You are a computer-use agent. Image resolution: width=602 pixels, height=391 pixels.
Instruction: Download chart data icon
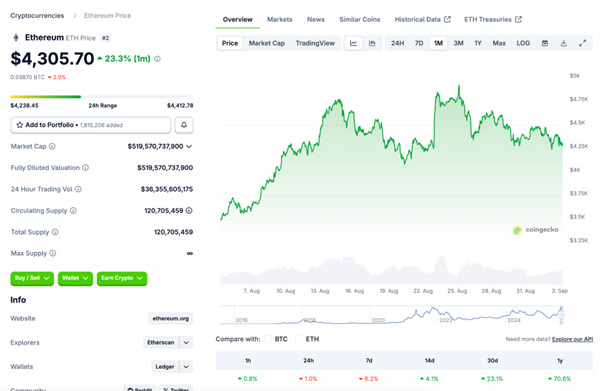(x=564, y=43)
